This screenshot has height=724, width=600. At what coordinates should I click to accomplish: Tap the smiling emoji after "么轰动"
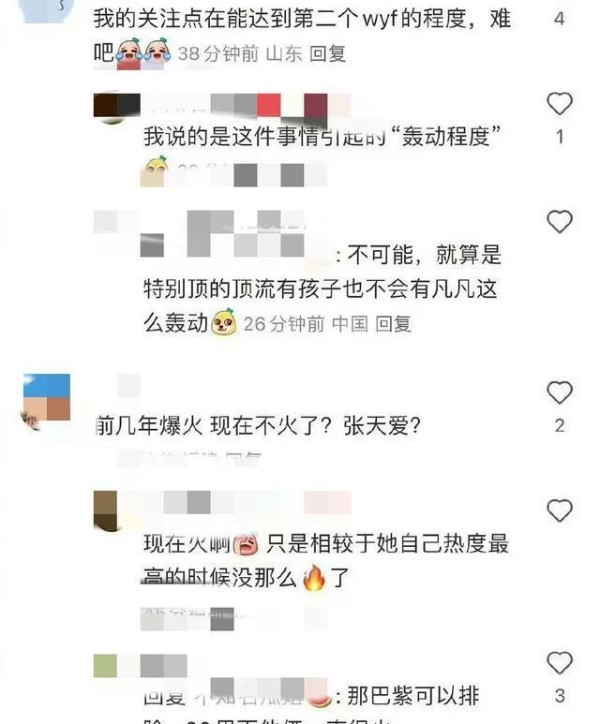pyautogui.click(x=224, y=322)
